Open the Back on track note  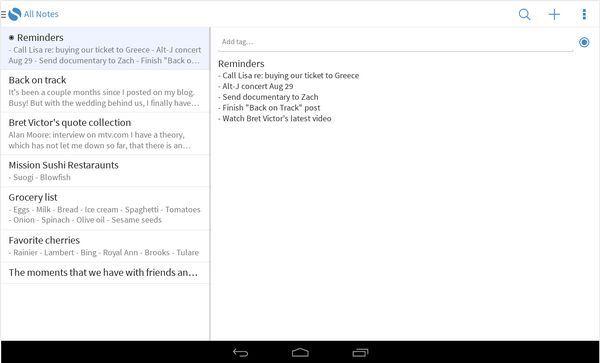pos(105,91)
